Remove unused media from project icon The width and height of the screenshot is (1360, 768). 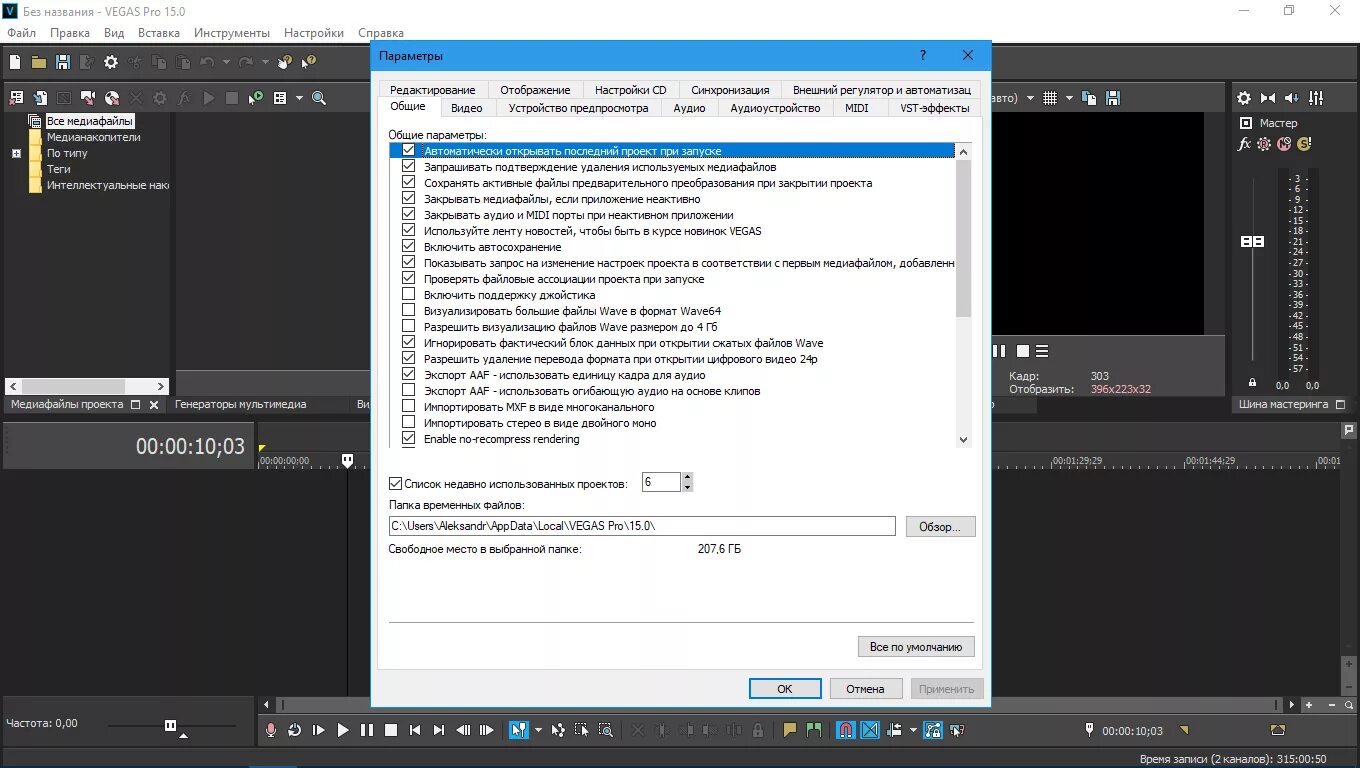[16, 98]
